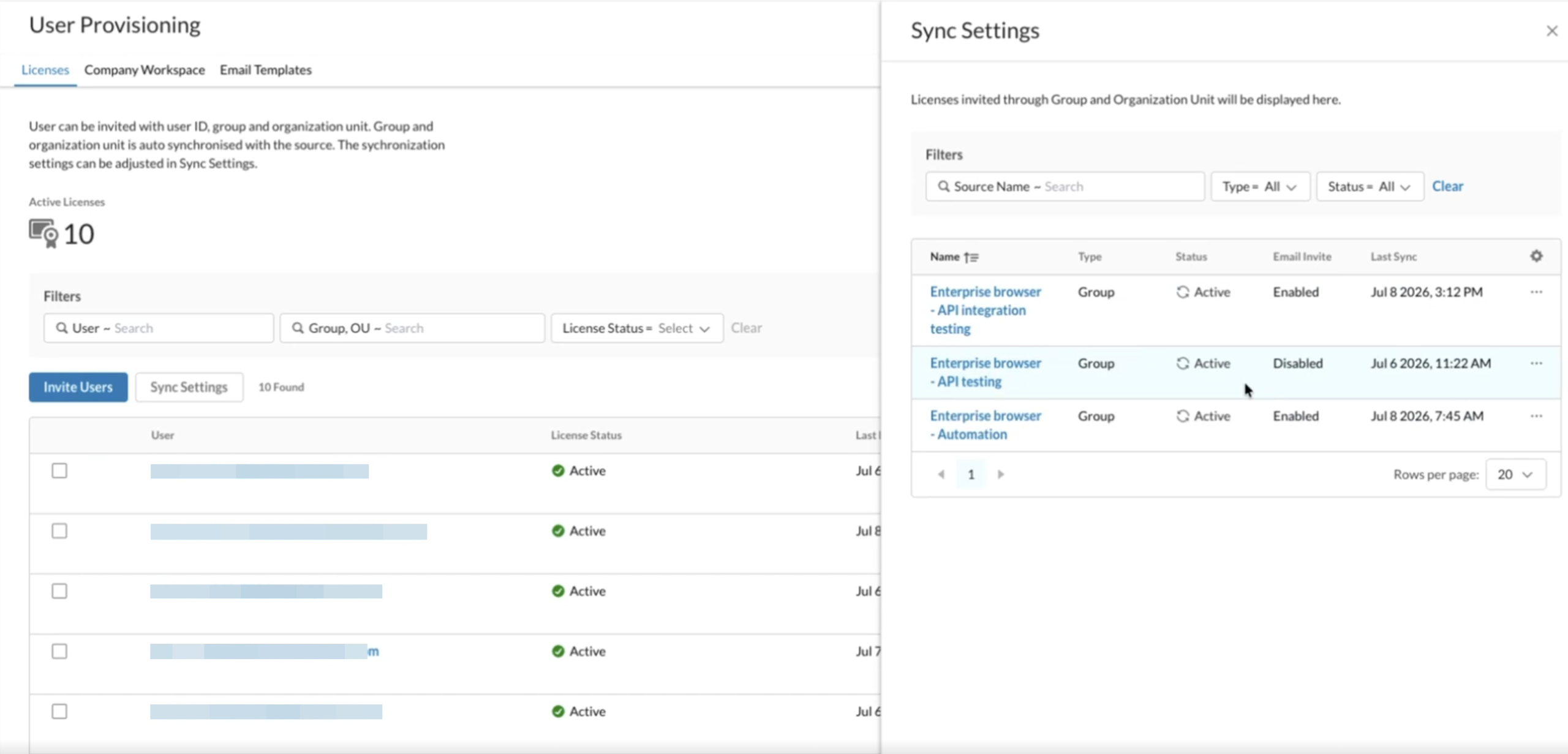Select the fourth user row checkbox

tap(59, 650)
